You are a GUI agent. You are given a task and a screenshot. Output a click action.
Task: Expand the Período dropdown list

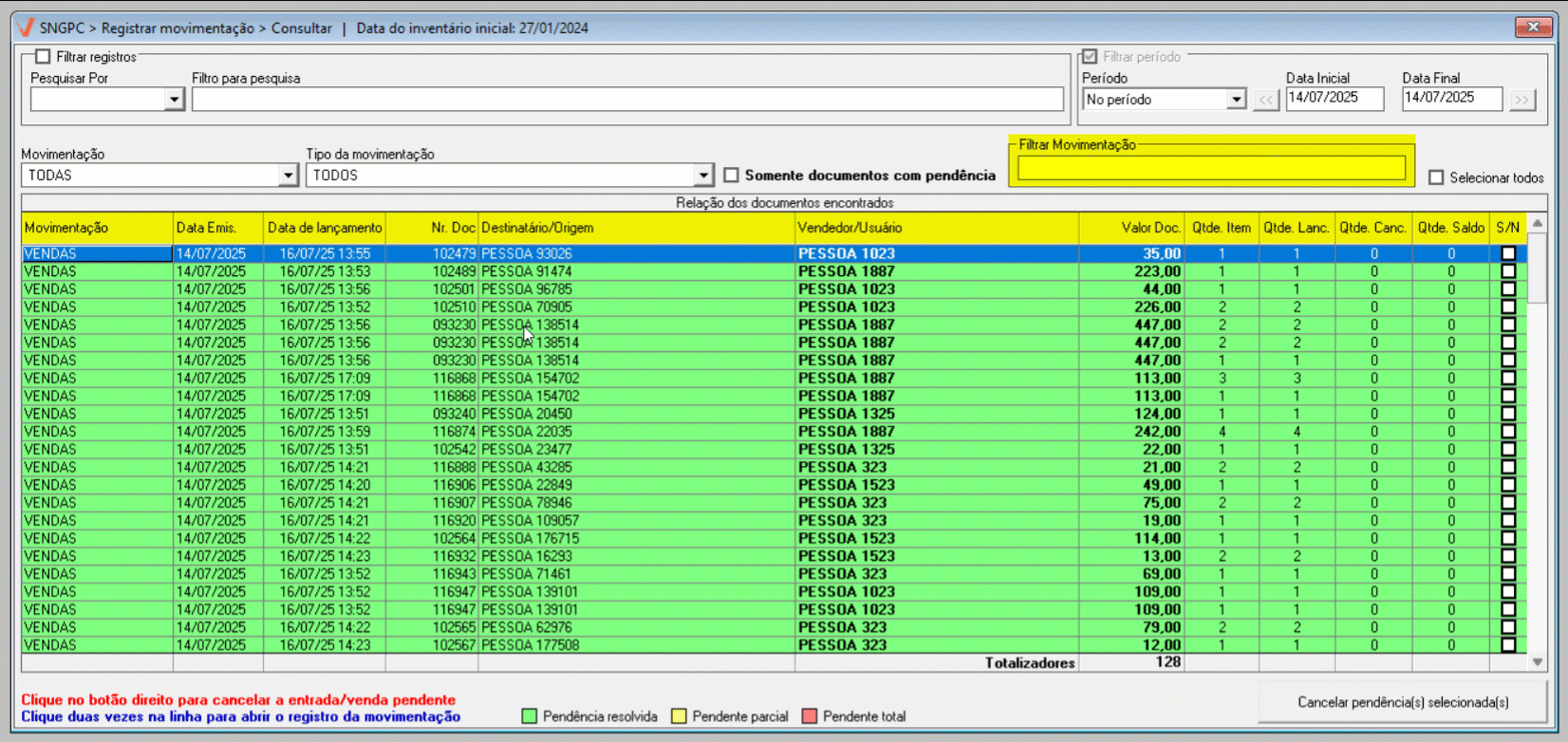[1235, 100]
